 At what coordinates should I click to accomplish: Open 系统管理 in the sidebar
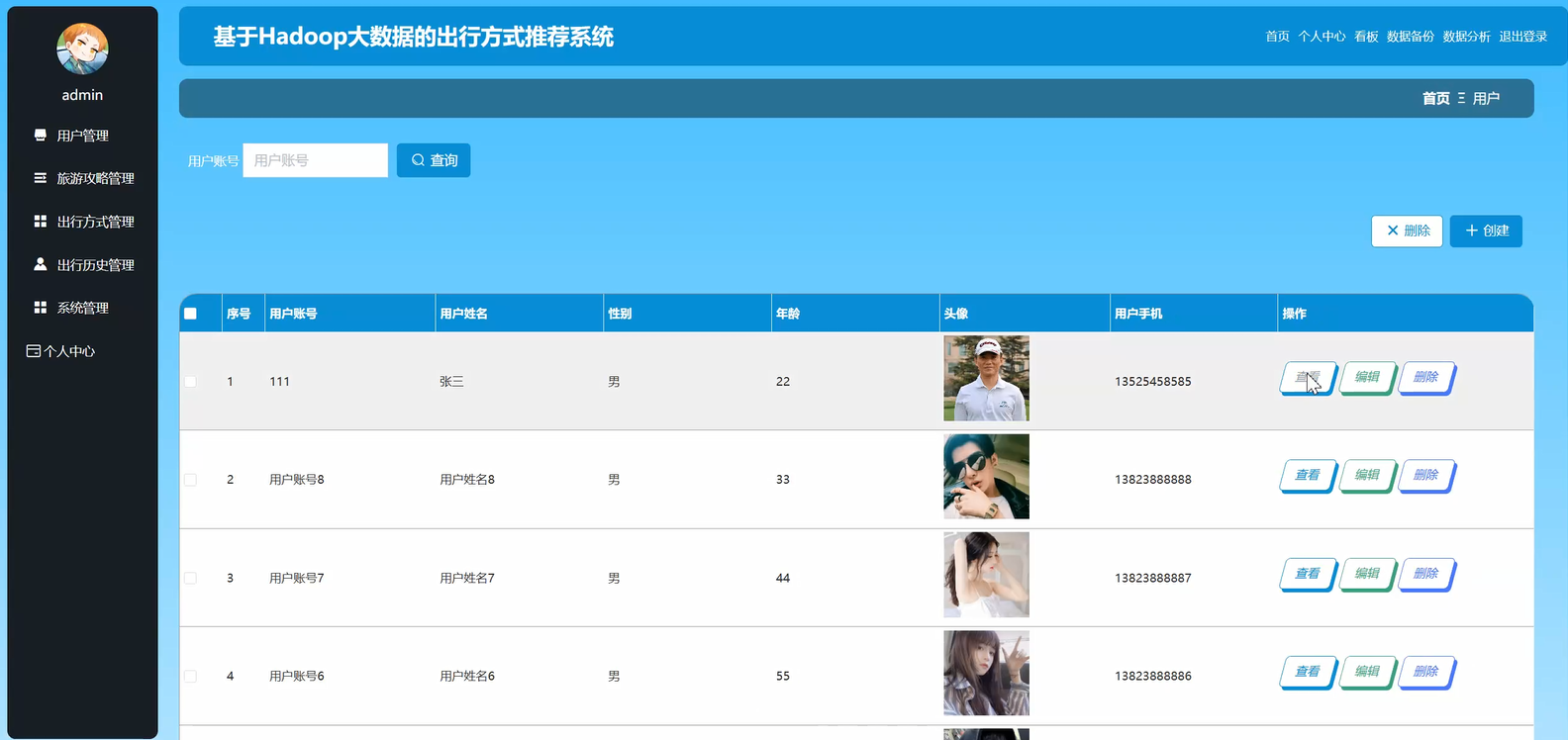coord(82,308)
